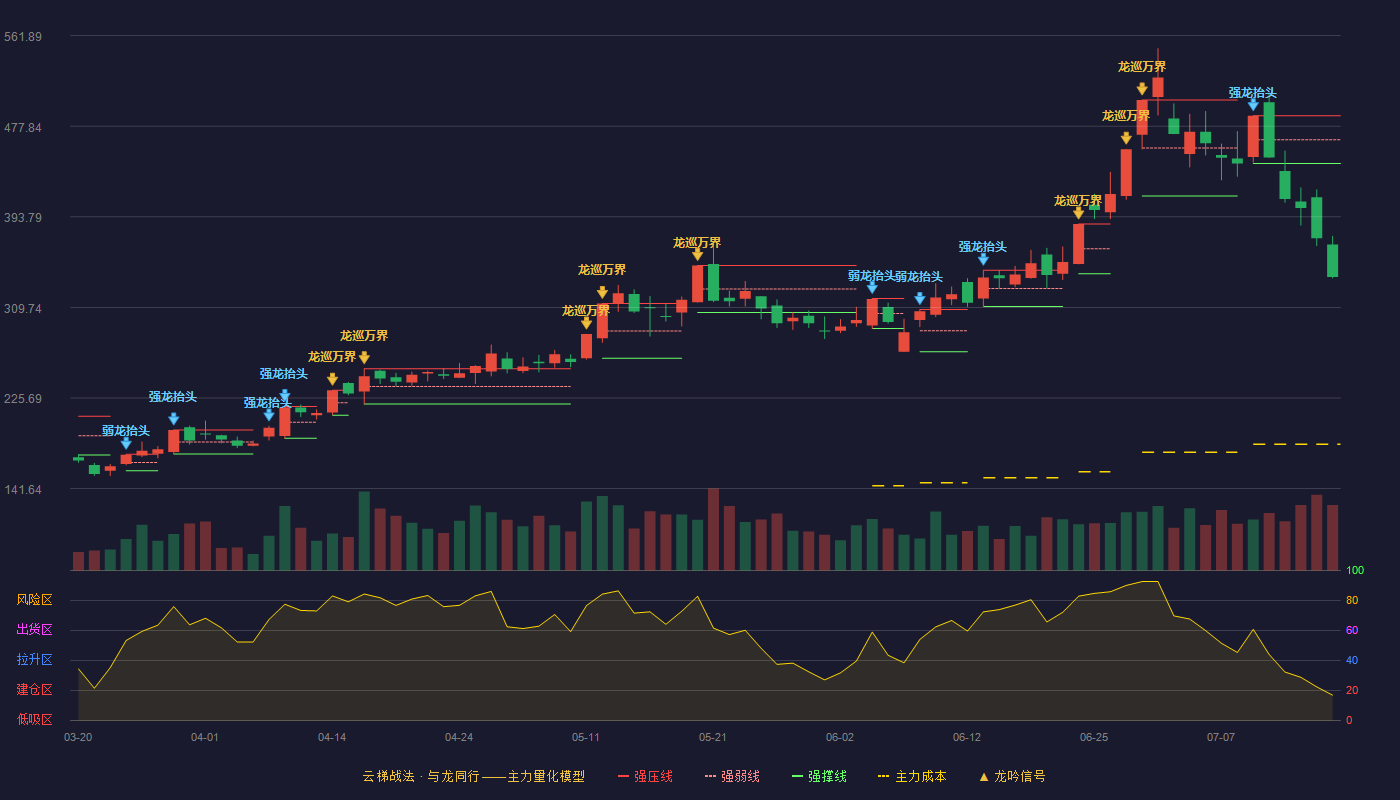Click the 06-02 date label
The height and width of the screenshot is (800, 1400).
pyautogui.click(x=840, y=737)
